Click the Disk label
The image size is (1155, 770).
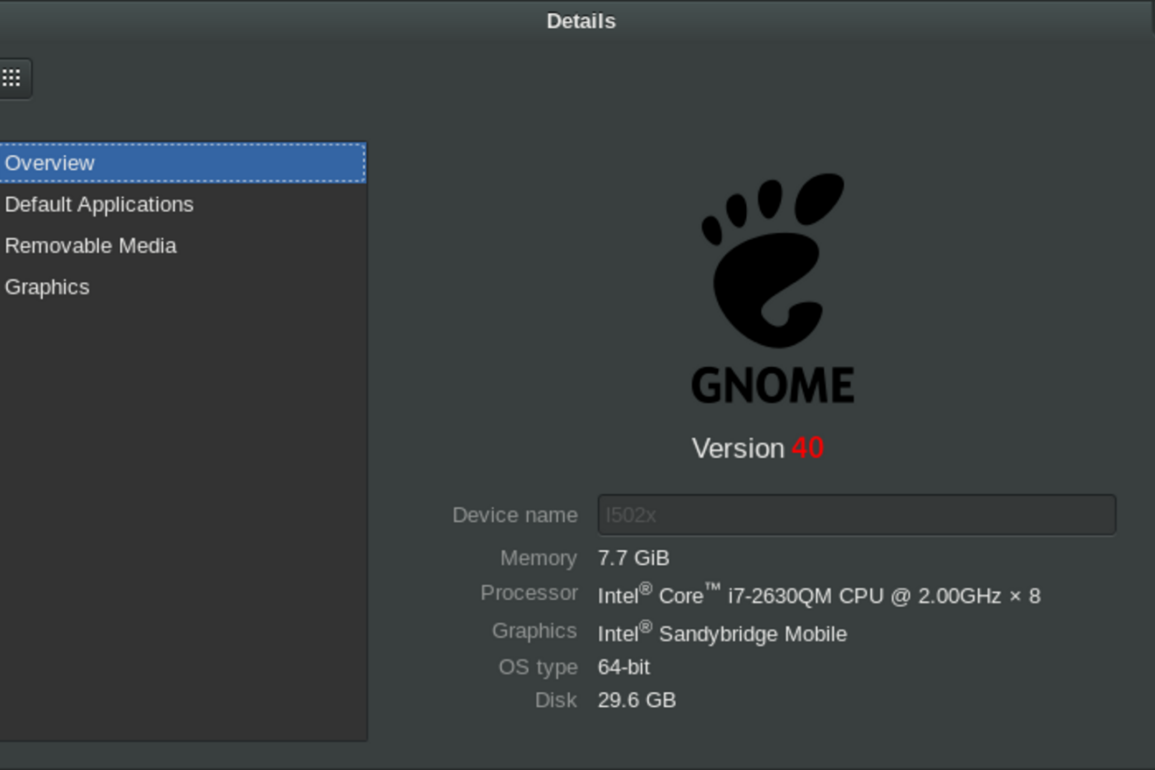pyautogui.click(x=555, y=700)
